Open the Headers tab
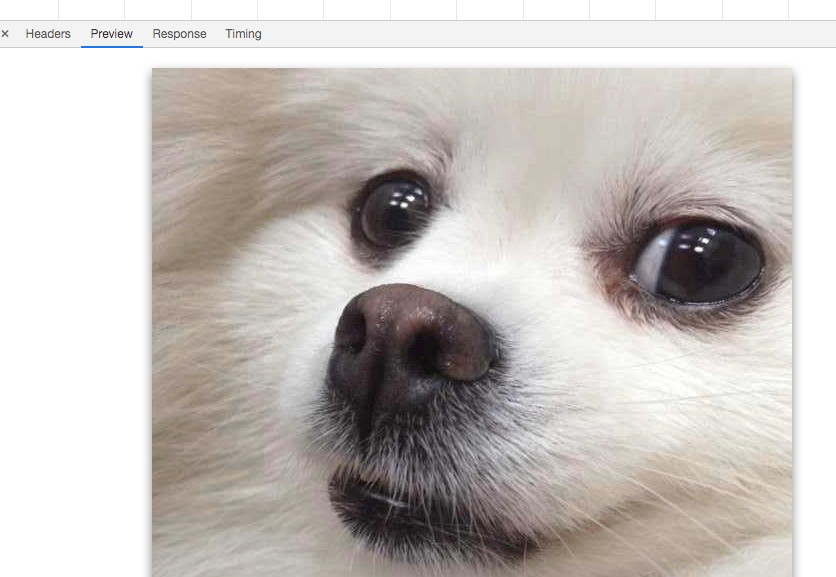This screenshot has width=836, height=577. [x=48, y=34]
